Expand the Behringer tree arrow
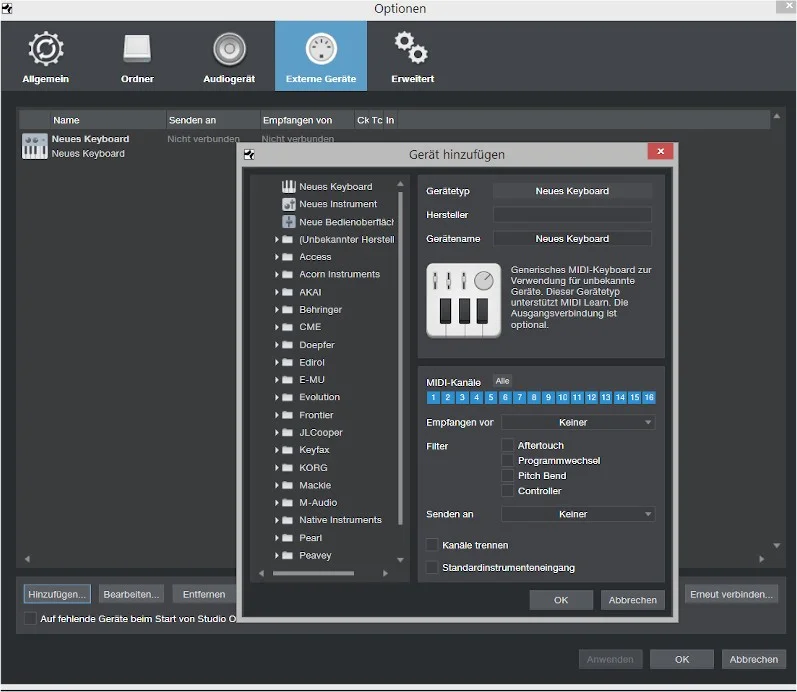This screenshot has width=797, height=692. coord(277,309)
